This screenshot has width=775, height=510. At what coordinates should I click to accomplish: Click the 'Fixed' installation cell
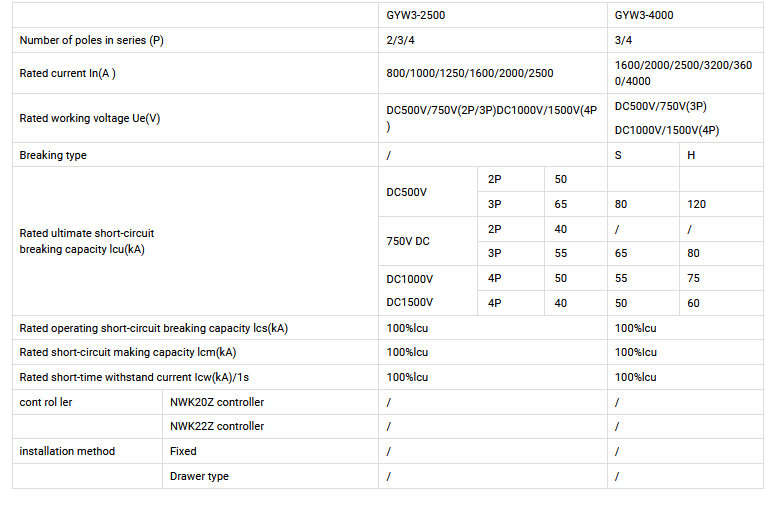click(x=183, y=451)
